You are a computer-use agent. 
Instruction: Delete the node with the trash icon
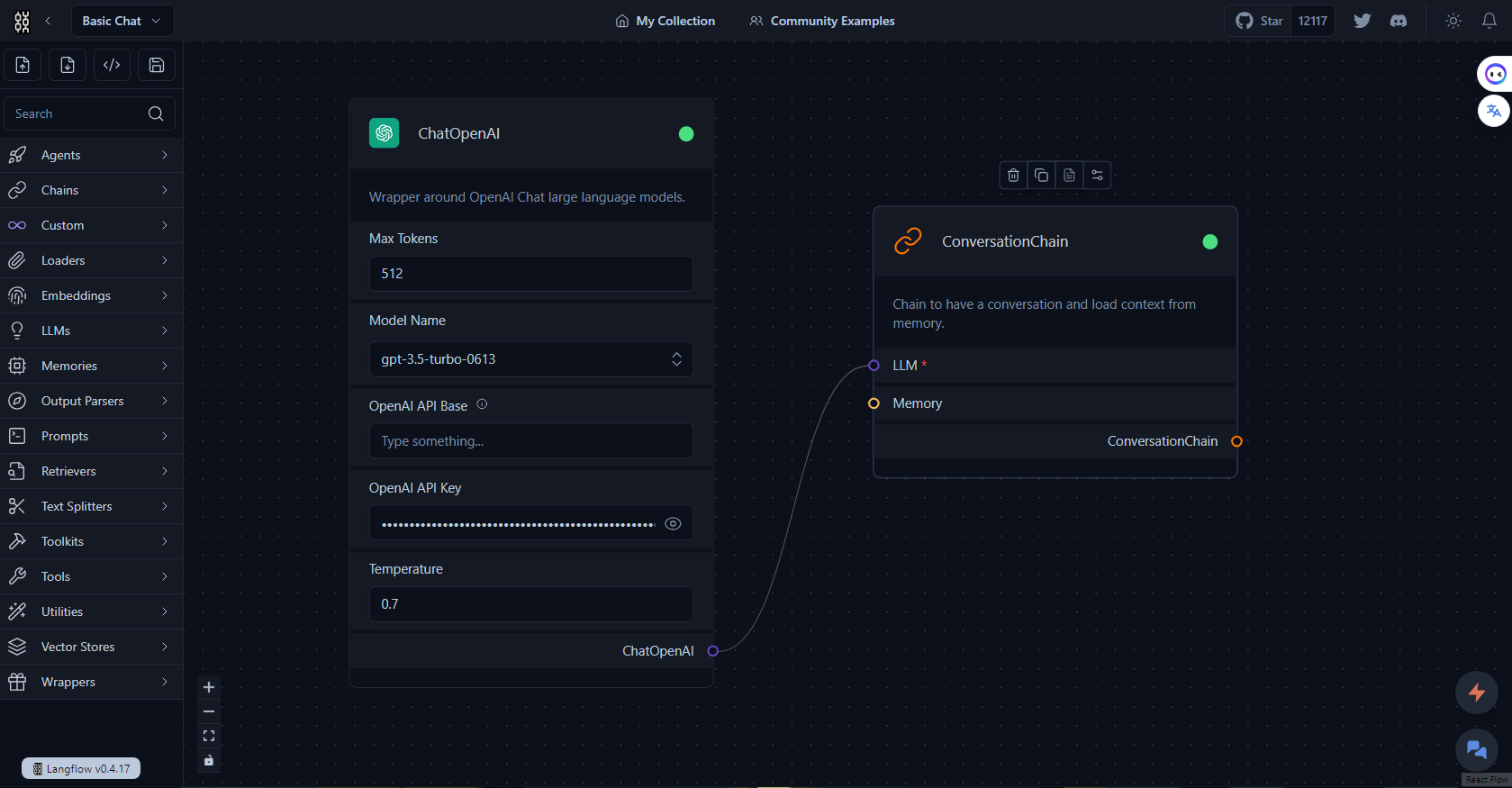point(1014,175)
